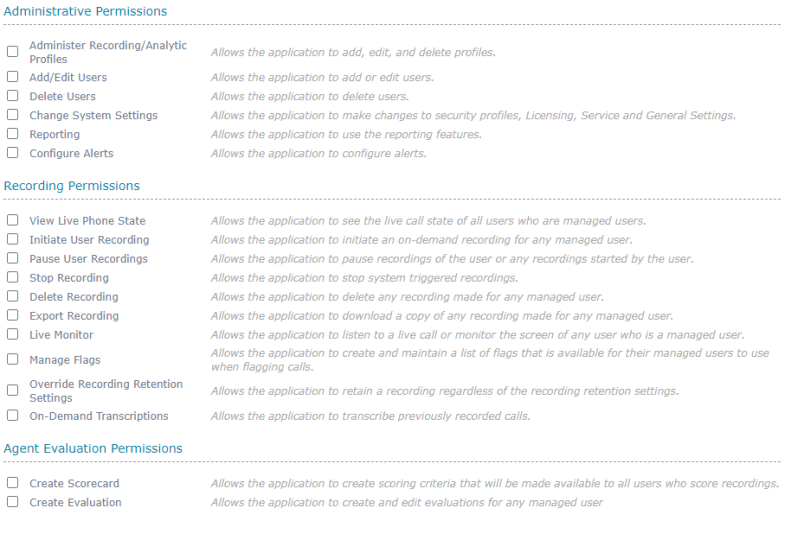
Task: Check the Add/Edit Users permission
Action: (x=12, y=77)
